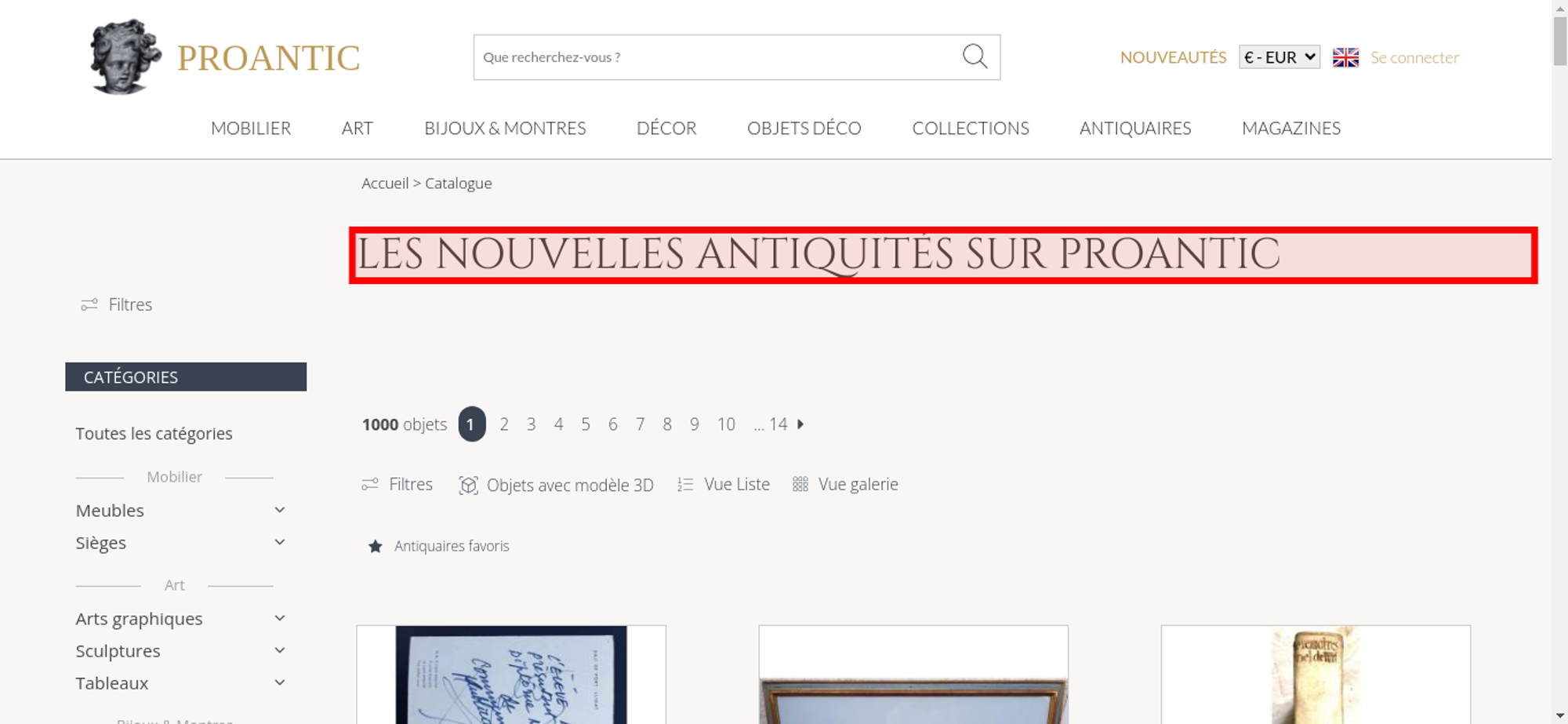The image size is (1568, 724).
Task: Click the Se connecter link
Action: point(1414,57)
